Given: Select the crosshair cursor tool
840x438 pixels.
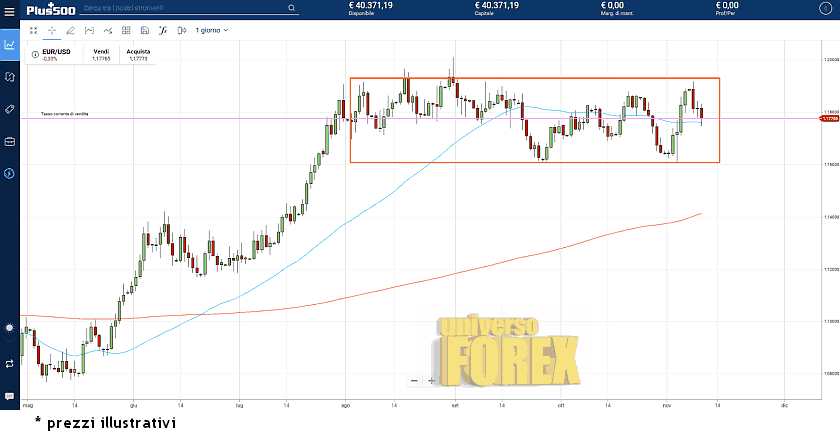Looking at the screenshot, I should coord(52,30).
